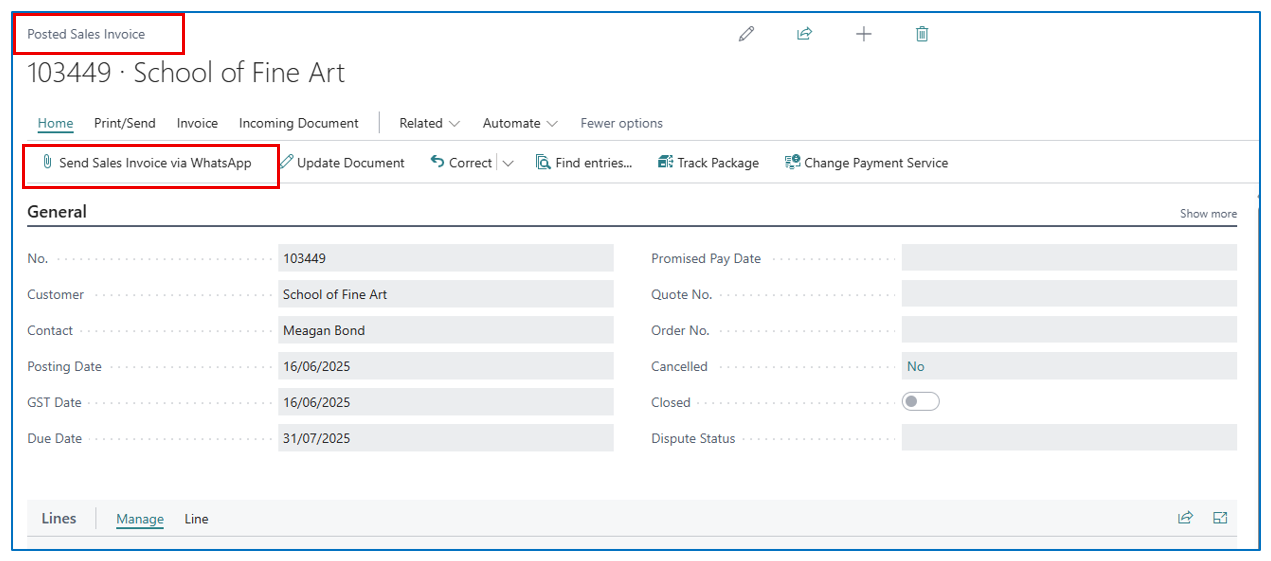
Task: Click the plus icon to create new
Action: coord(864,34)
